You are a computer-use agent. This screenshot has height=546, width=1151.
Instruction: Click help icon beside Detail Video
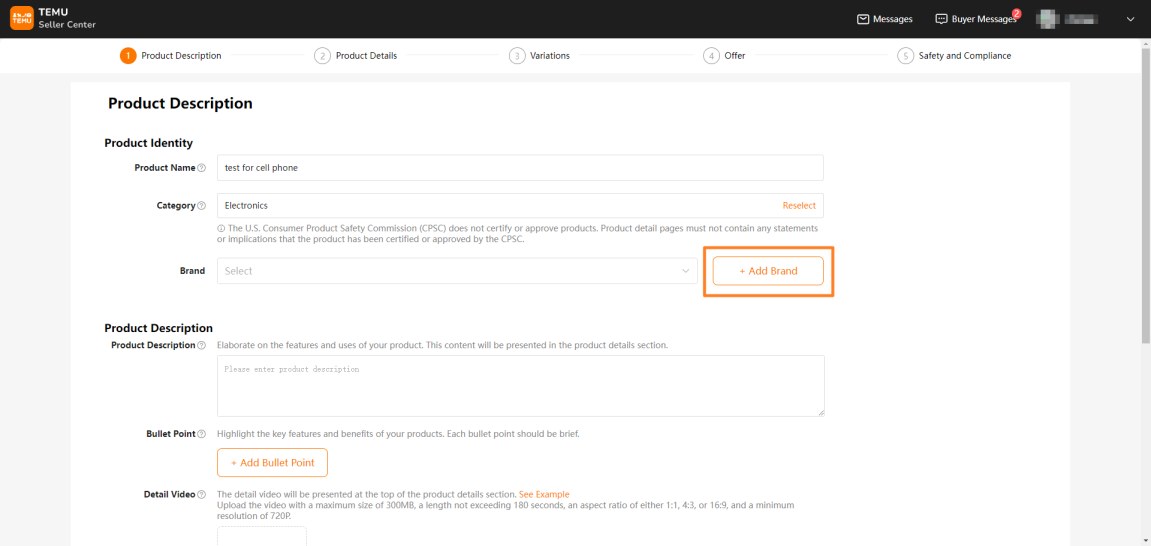[x=202, y=495]
